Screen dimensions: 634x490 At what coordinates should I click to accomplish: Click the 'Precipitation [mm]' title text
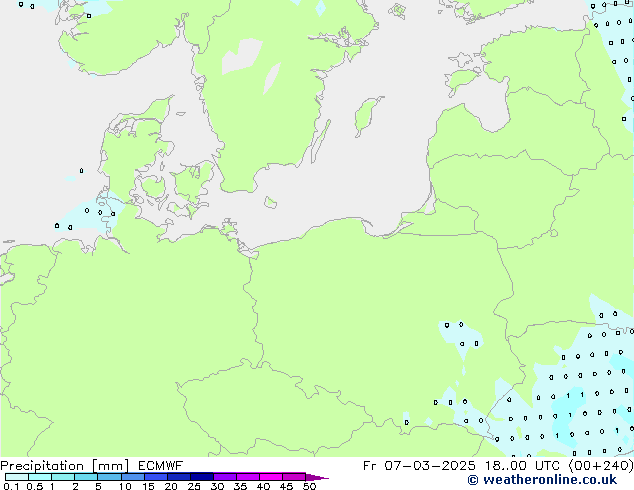tap(65, 466)
